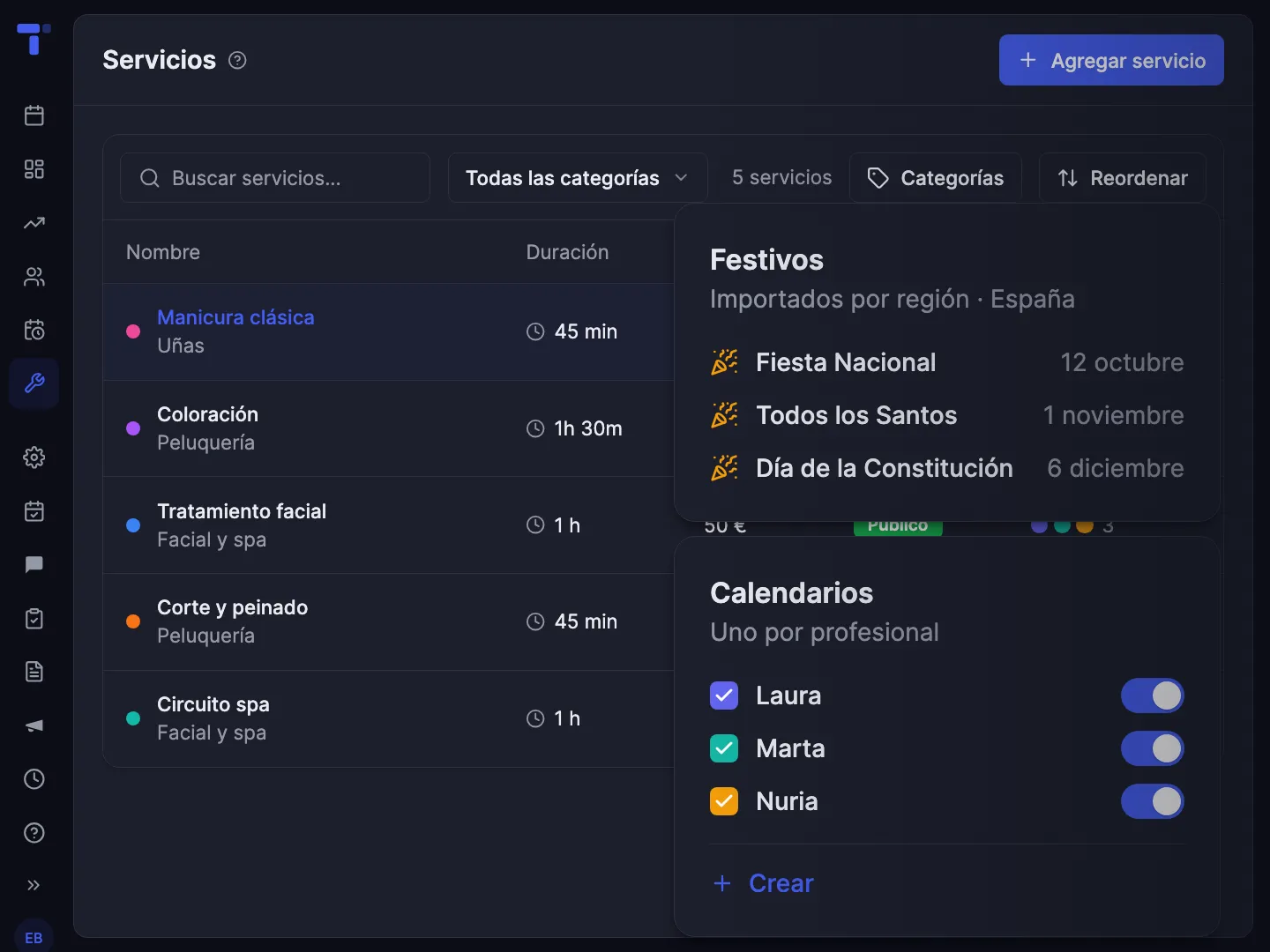Viewport: 1270px width, 952px height.
Task: Open Todas las categorías dropdown
Action: point(578,178)
